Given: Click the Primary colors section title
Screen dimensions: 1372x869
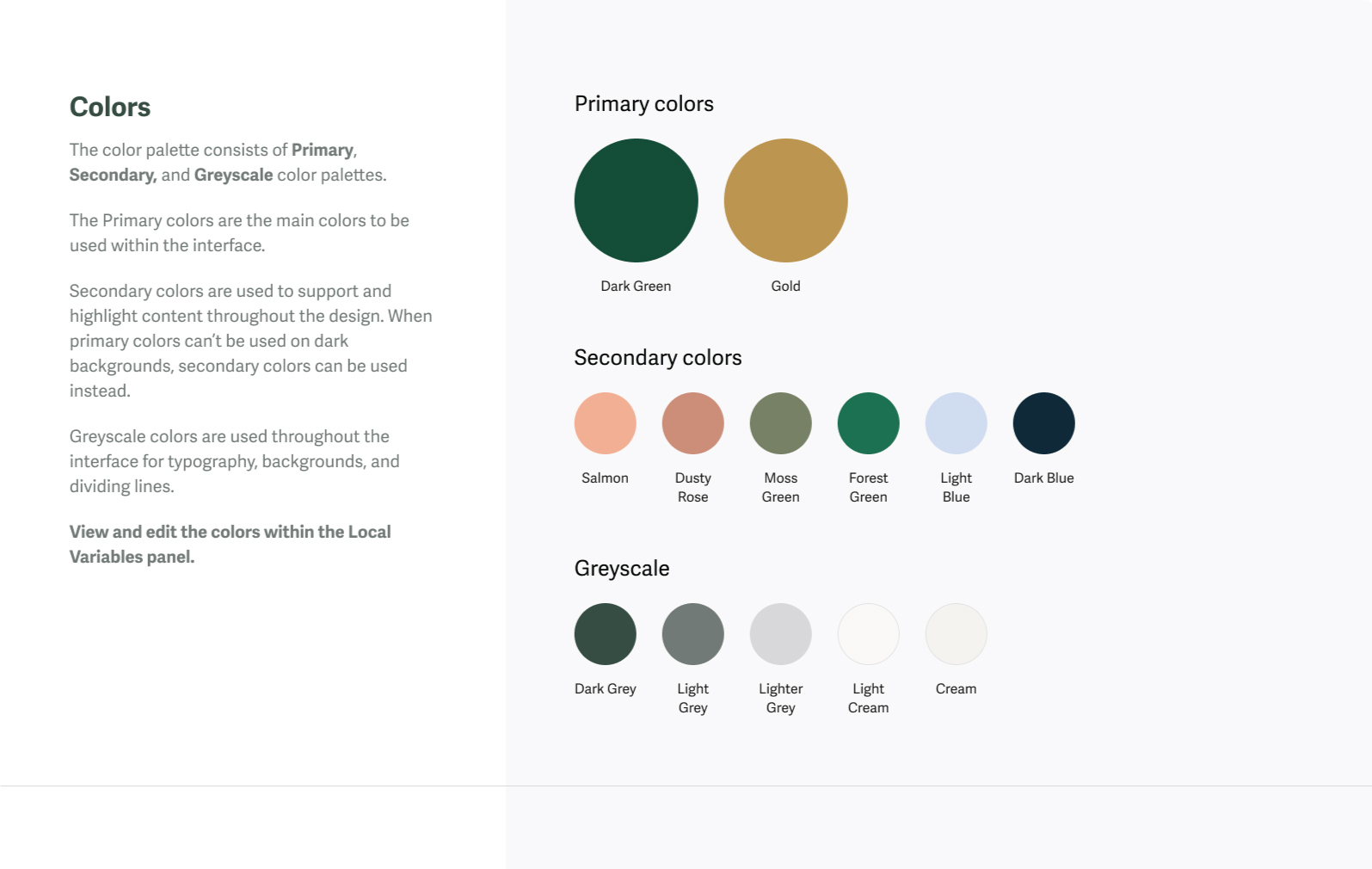Looking at the screenshot, I should point(644,104).
